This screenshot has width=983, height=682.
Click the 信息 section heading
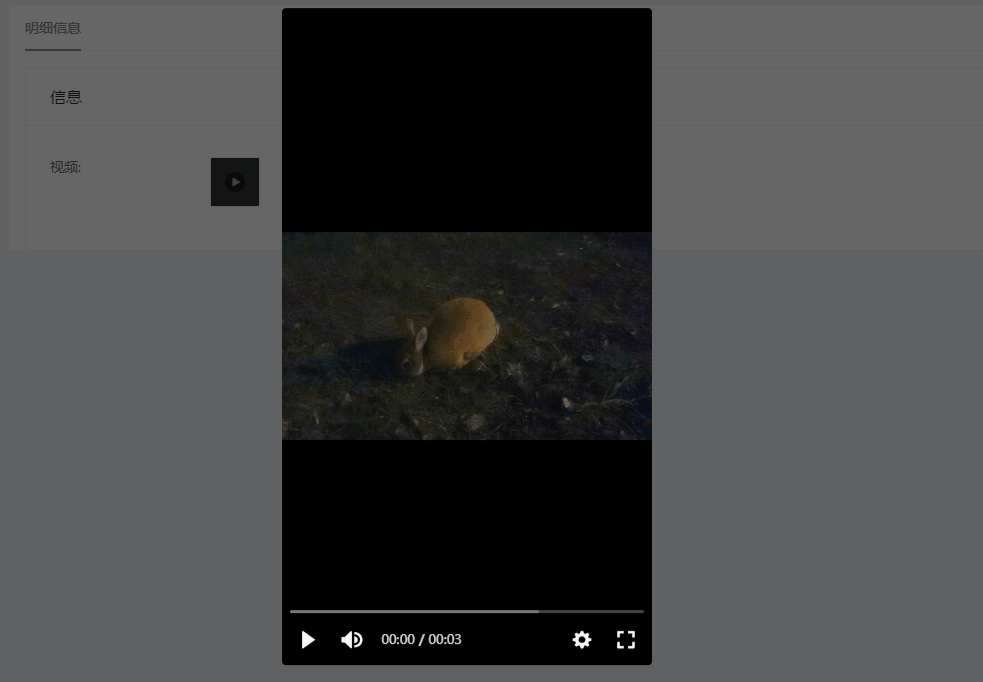coord(66,97)
